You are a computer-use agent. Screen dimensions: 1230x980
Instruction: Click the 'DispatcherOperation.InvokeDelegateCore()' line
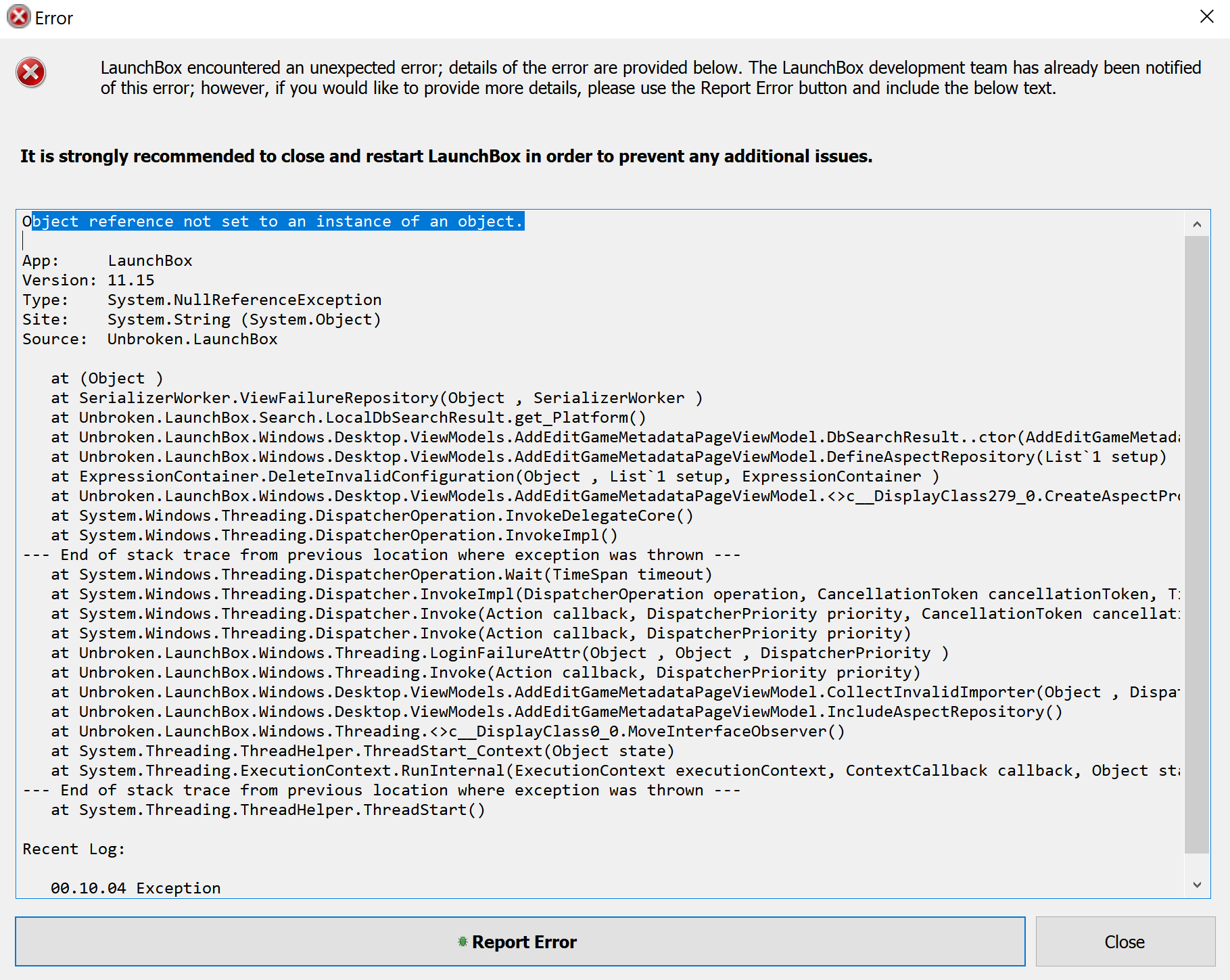coord(372,515)
